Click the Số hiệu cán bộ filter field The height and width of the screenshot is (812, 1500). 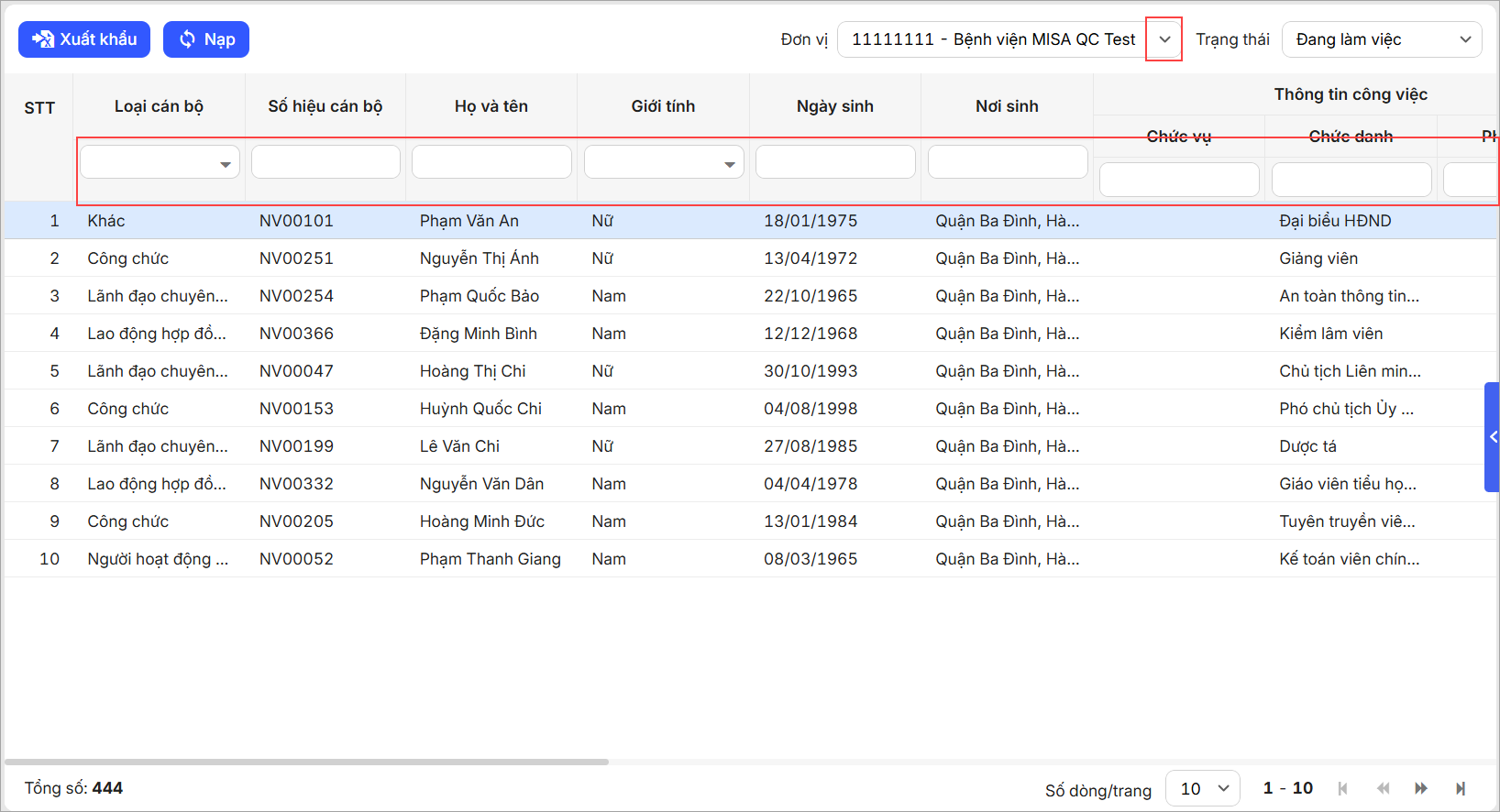point(325,161)
